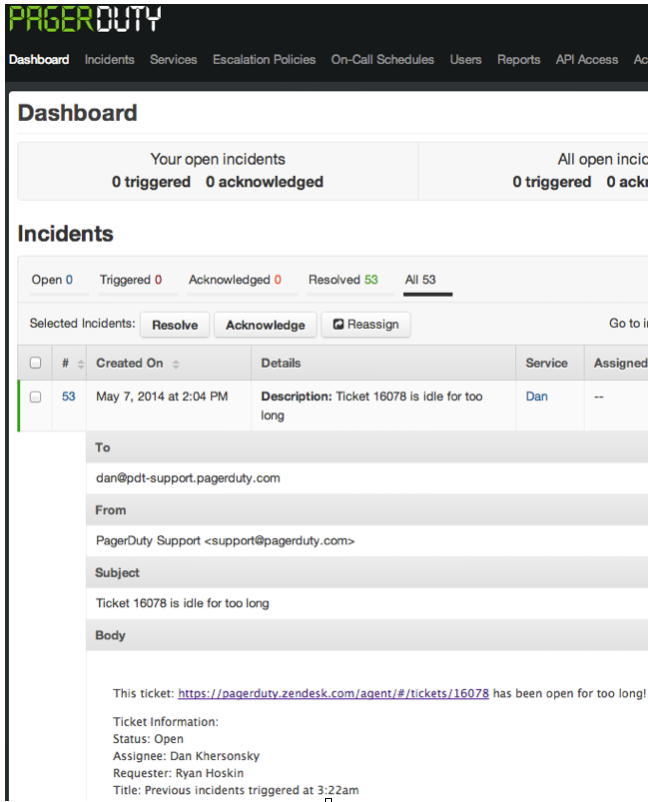Switch to the Open incidents tab

52,280
